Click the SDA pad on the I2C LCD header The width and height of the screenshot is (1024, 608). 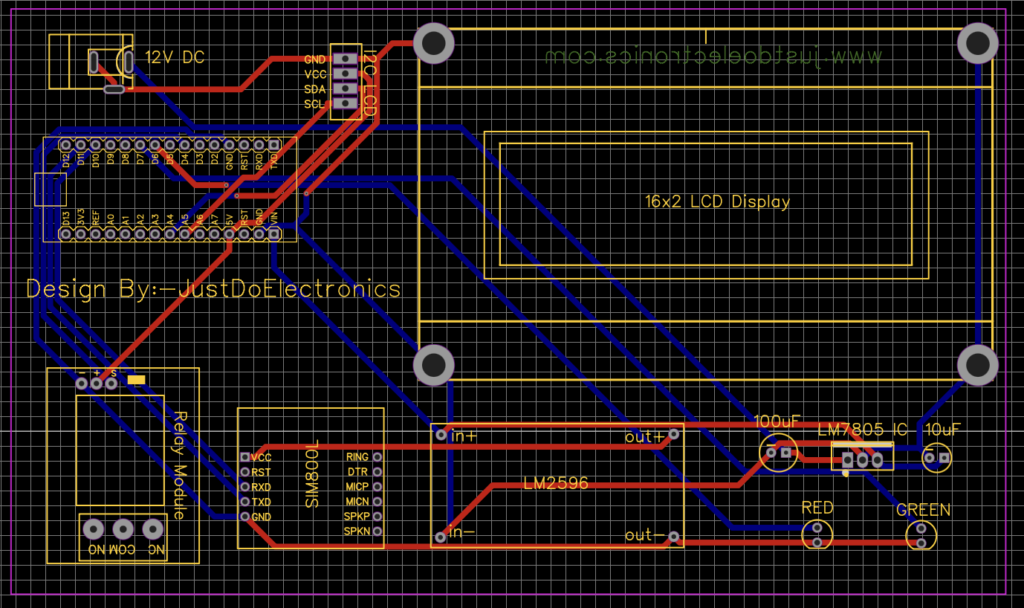pos(345,89)
